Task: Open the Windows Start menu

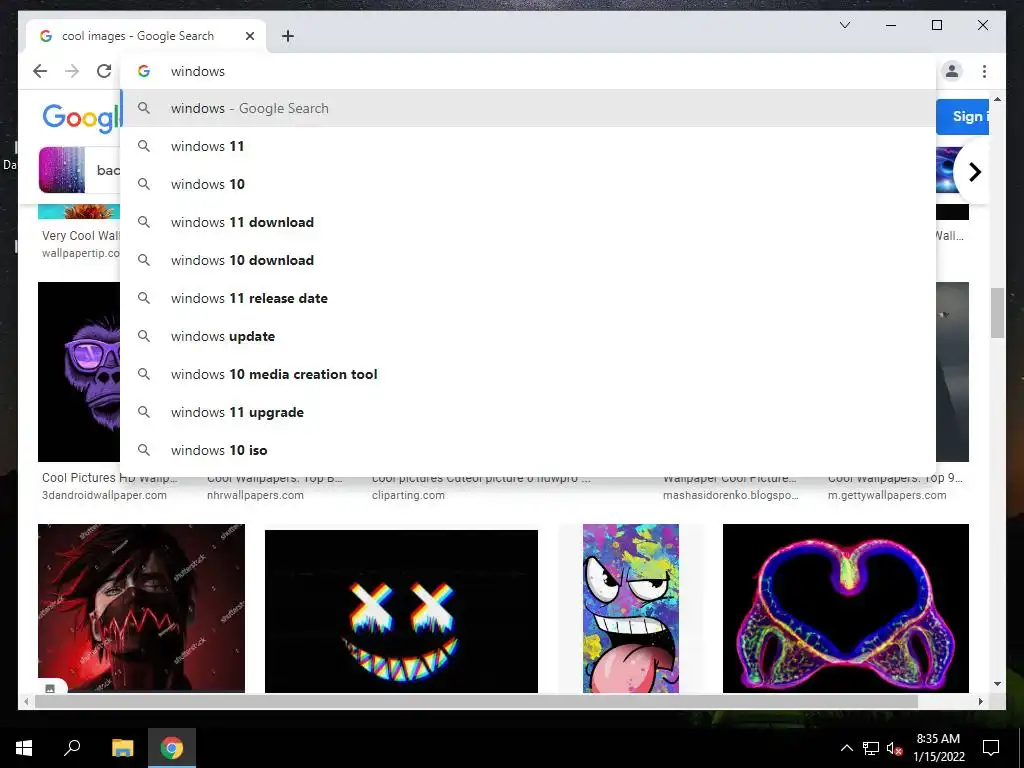Action: point(24,748)
